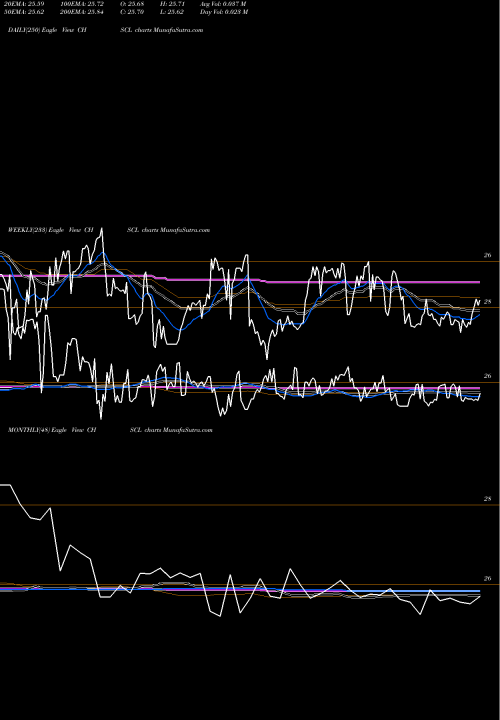
Task: Select the 50EMA value in header
Action: coord(24,12)
